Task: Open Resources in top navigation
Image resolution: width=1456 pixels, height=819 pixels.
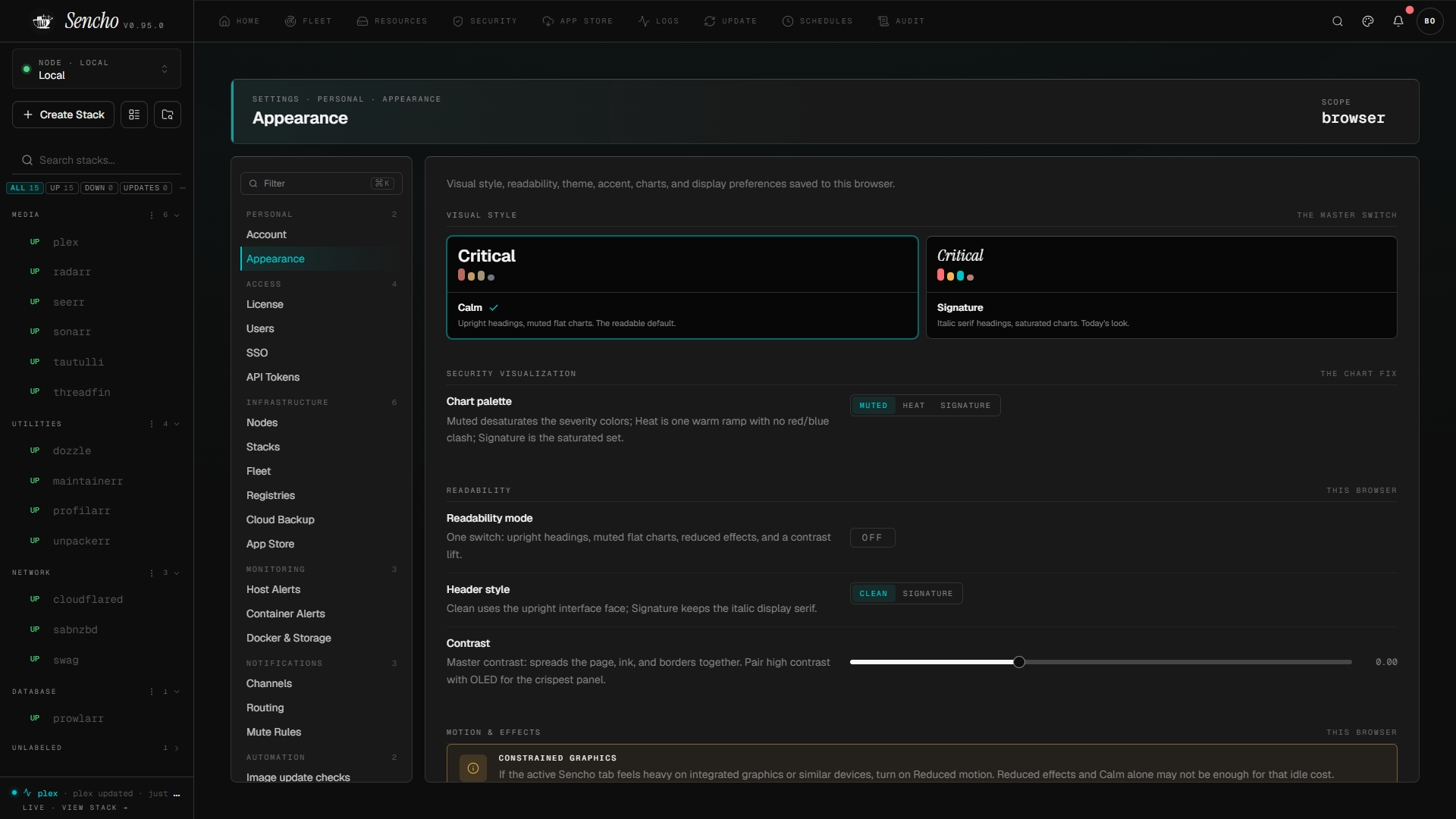Action: click(391, 21)
